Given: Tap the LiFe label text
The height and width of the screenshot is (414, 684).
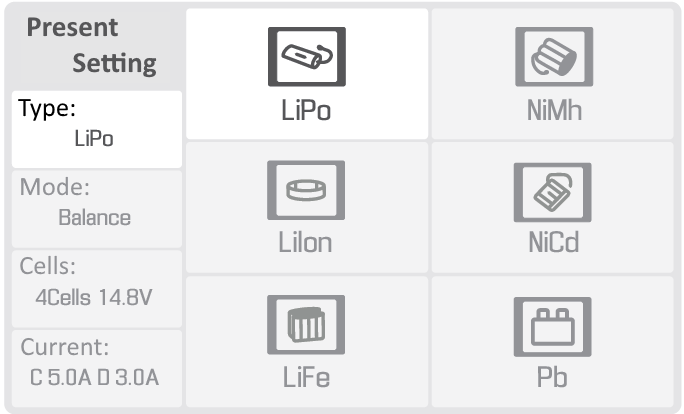Looking at the screenshot, I should (306, 377).
